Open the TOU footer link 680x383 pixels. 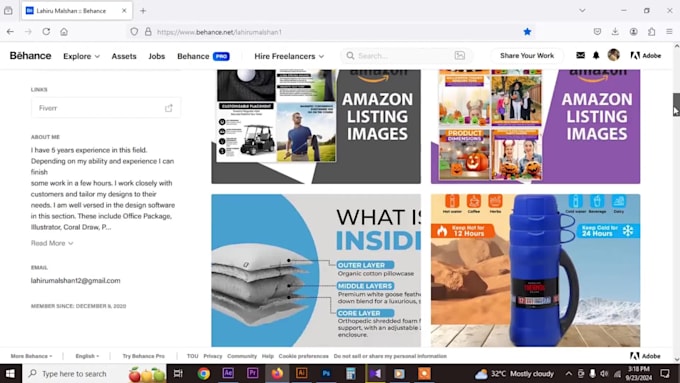[193, 356]
